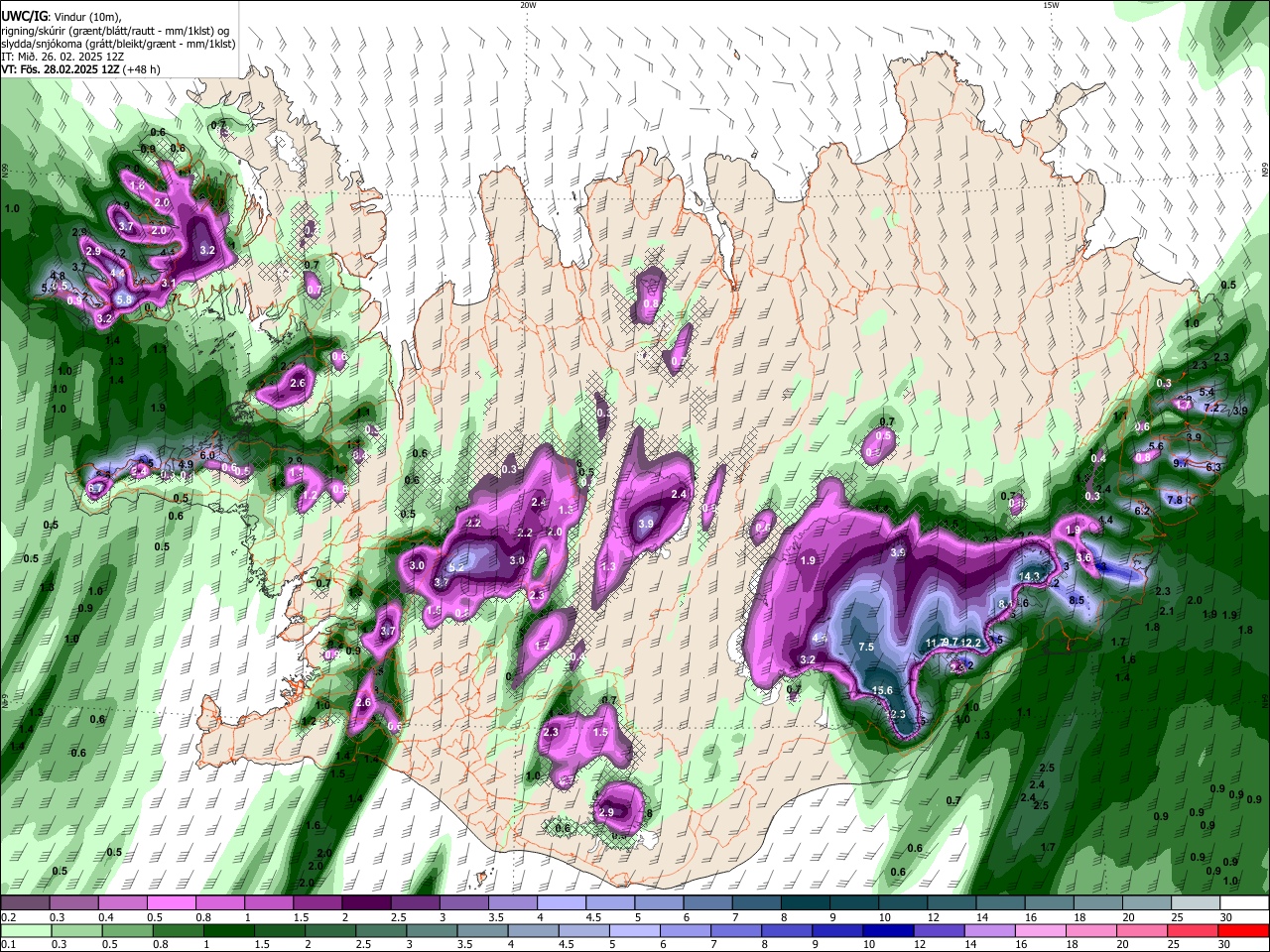Click the 20W longitude label

(529, 5)
